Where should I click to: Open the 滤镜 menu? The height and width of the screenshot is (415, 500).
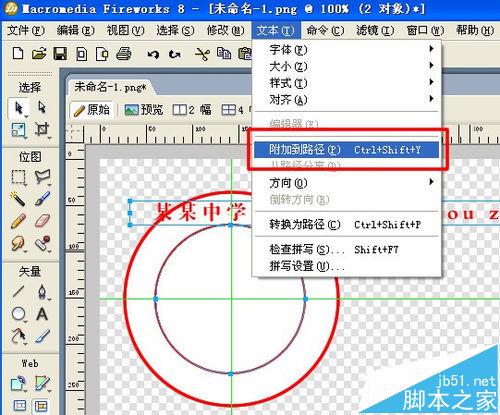click(x=375, y=31)
